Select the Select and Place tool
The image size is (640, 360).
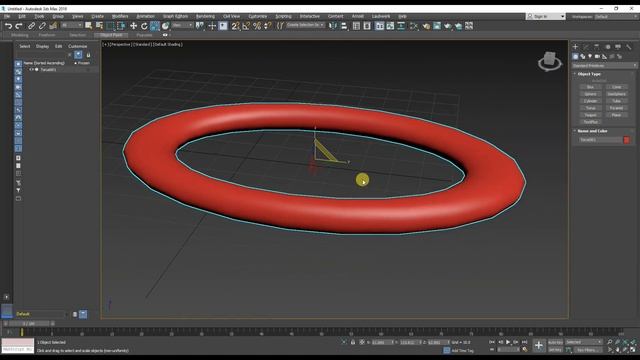pyautogui.click(x=165, y=26)
